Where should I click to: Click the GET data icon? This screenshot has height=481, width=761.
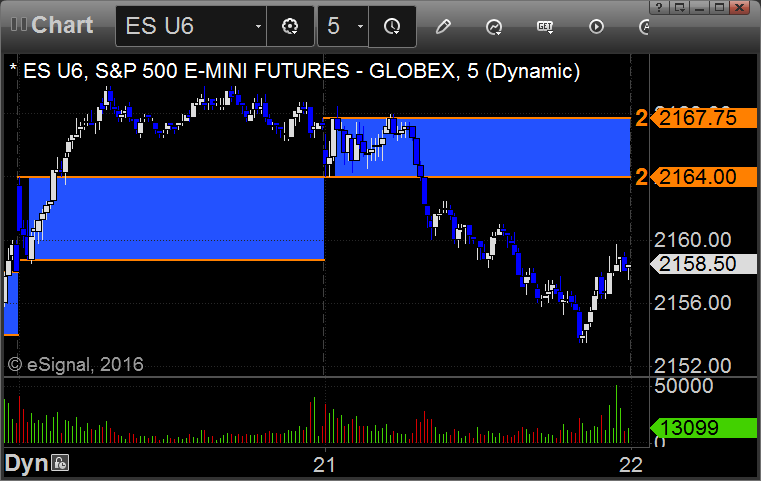tap(545, 27)
